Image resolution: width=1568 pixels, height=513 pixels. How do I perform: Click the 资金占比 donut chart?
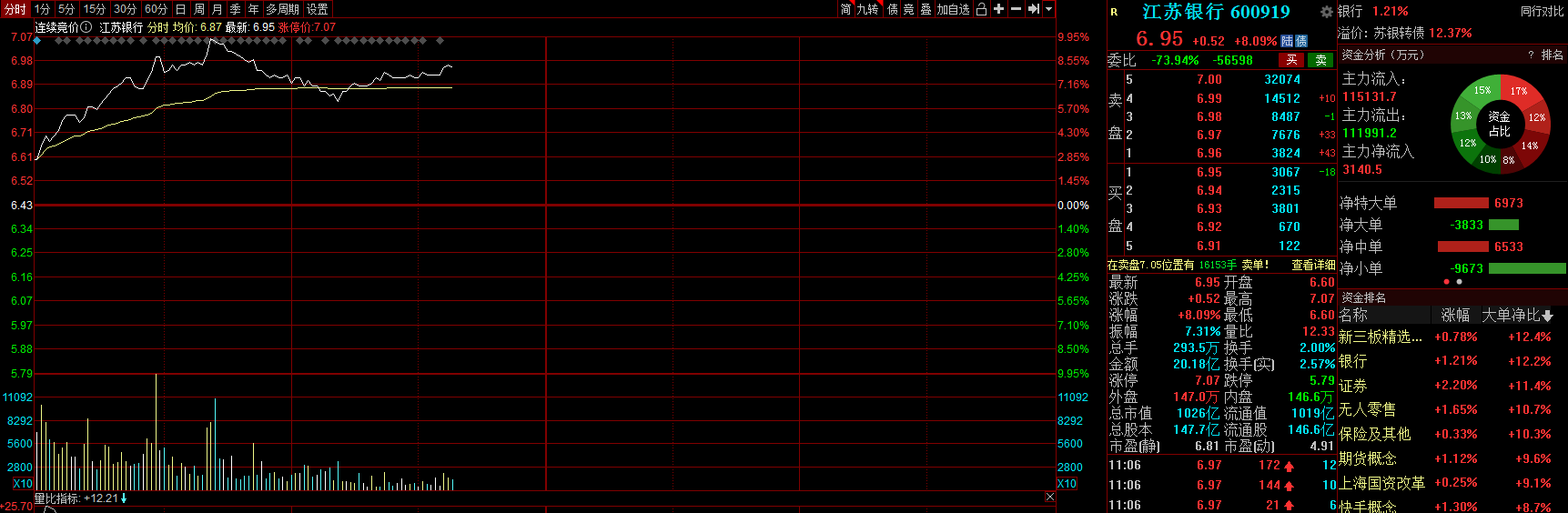[x=1498, y=124]
